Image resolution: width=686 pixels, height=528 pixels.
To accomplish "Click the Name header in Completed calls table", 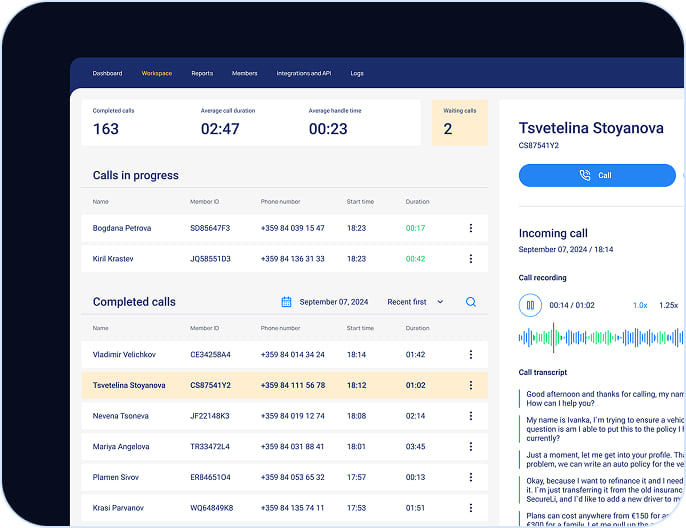I will (x=101, y=328).
